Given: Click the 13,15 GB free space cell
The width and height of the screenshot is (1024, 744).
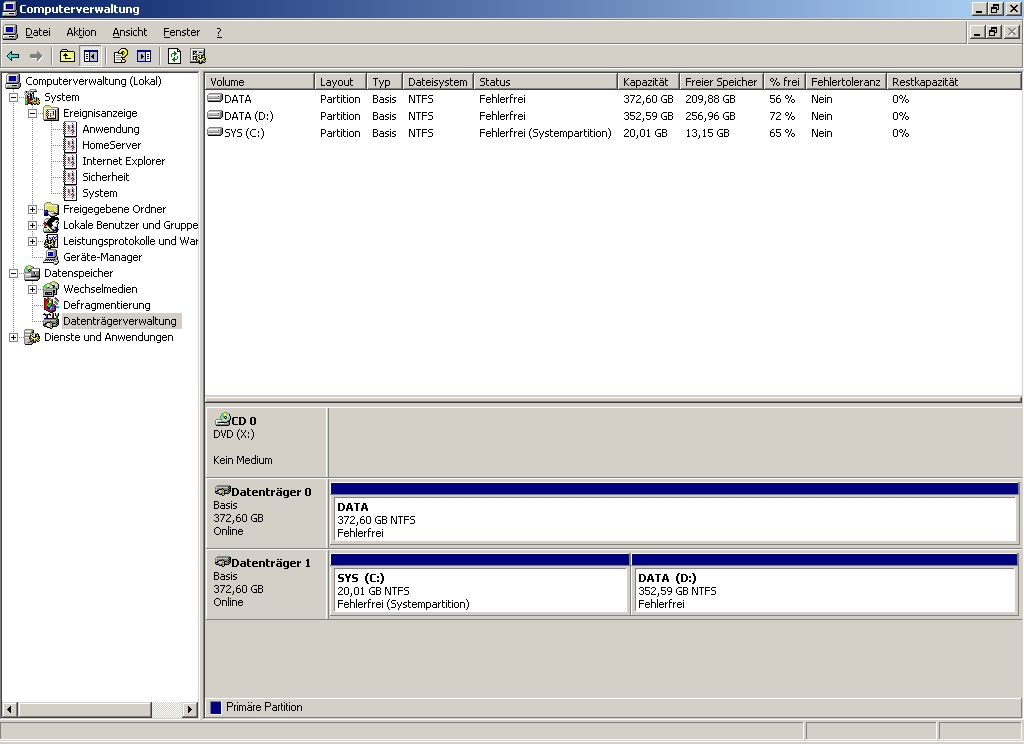Looking at the screenshot, I should [707, 133].
